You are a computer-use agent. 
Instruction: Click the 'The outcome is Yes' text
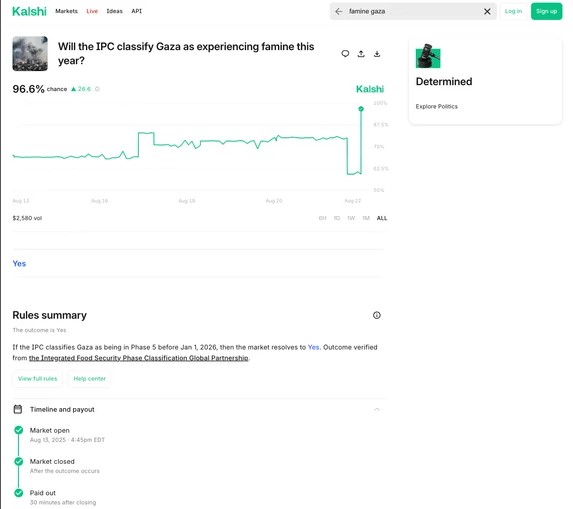39,330
